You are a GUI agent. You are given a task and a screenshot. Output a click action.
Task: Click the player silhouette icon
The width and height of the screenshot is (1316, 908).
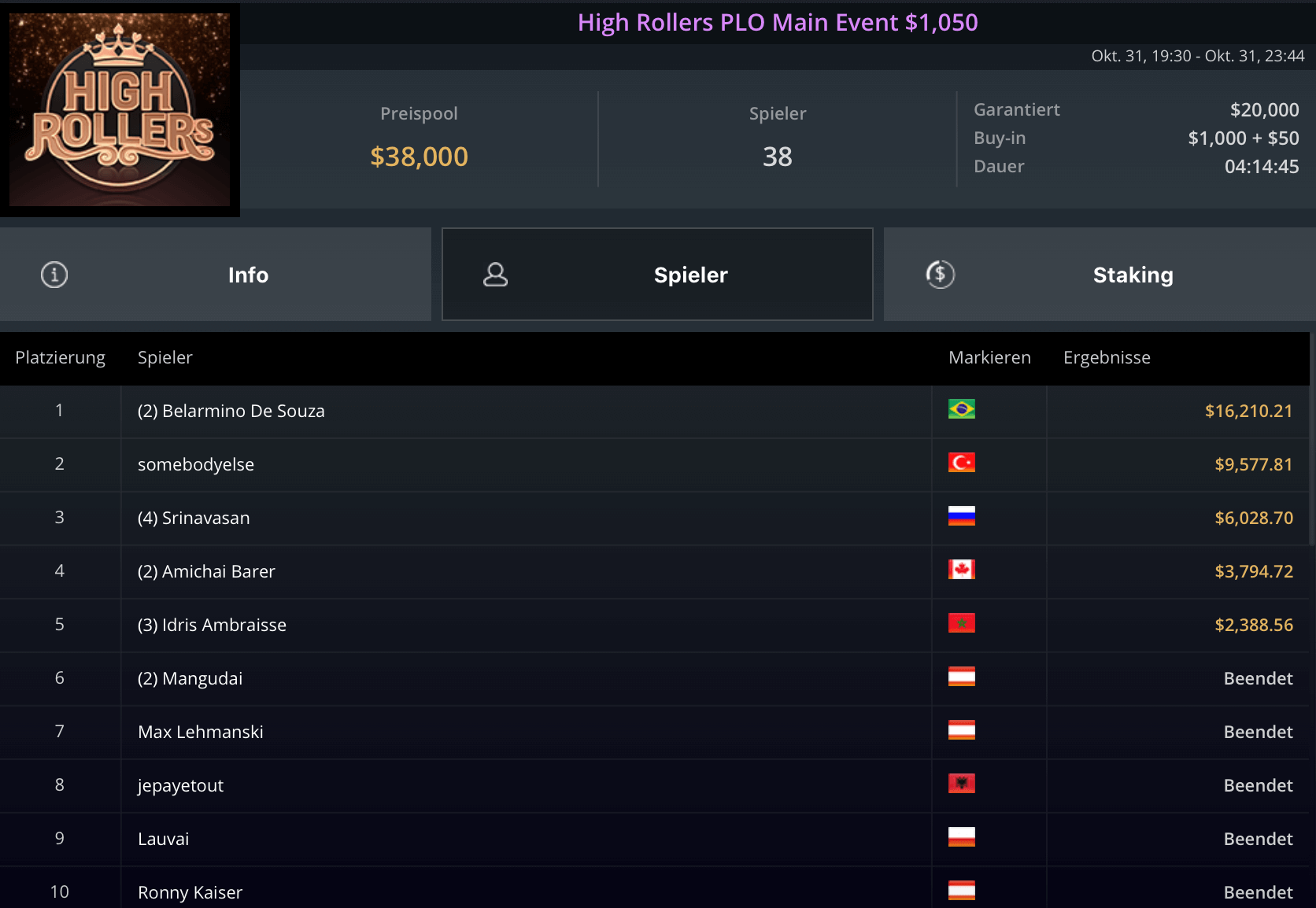pyautogui.click(x=495, y=275)
